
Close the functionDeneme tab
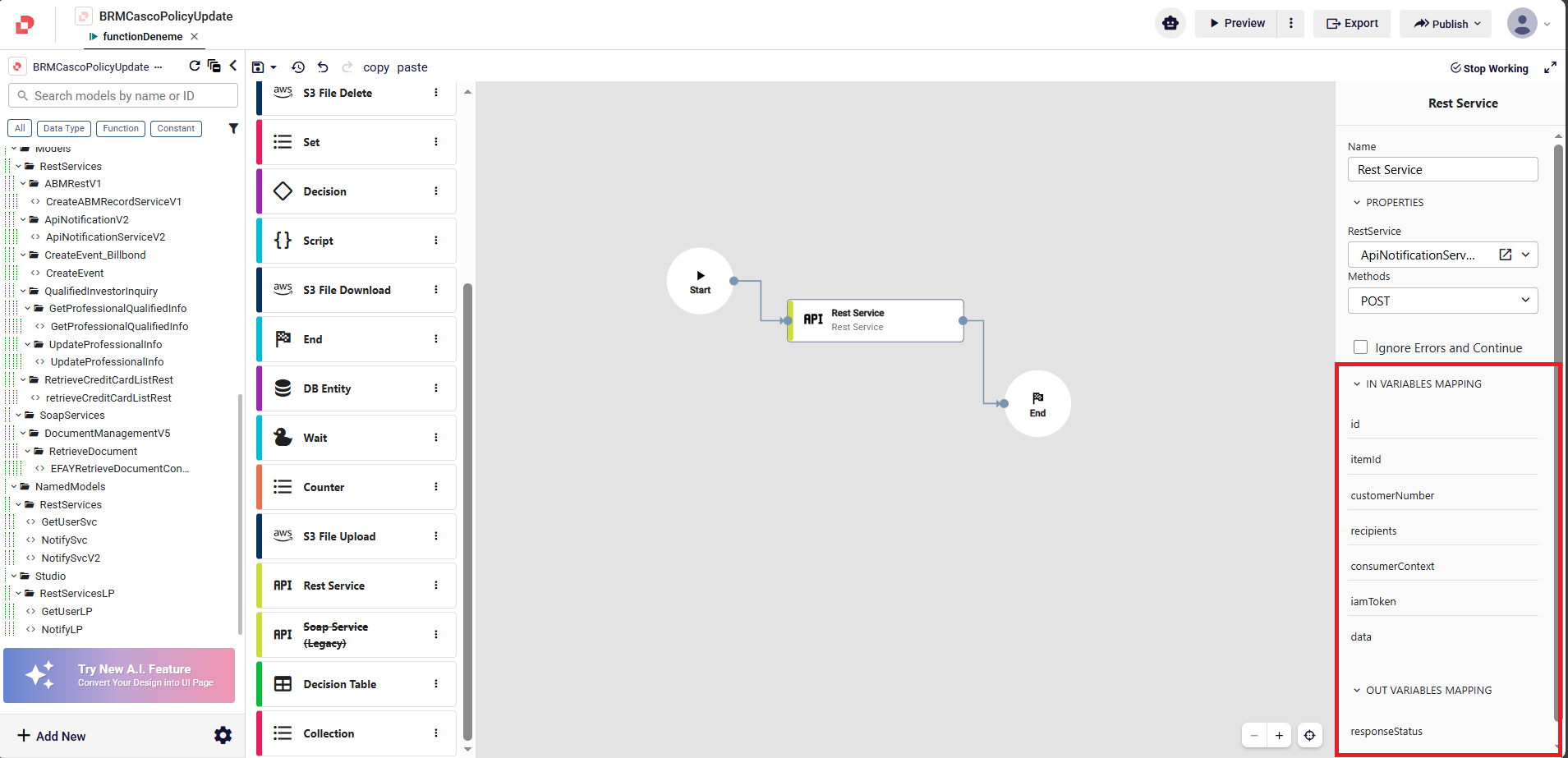click(x=194, y=36)
